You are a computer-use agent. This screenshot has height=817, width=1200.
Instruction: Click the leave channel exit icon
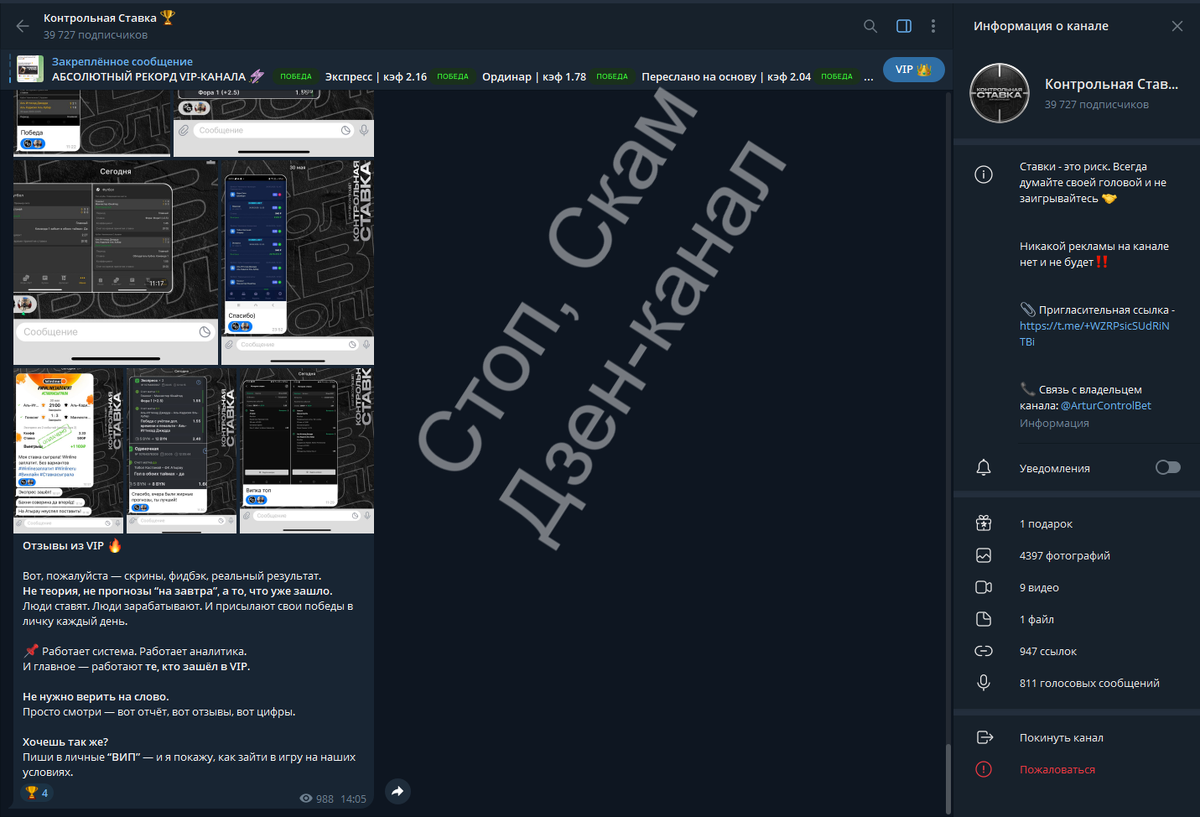(984, 738)
